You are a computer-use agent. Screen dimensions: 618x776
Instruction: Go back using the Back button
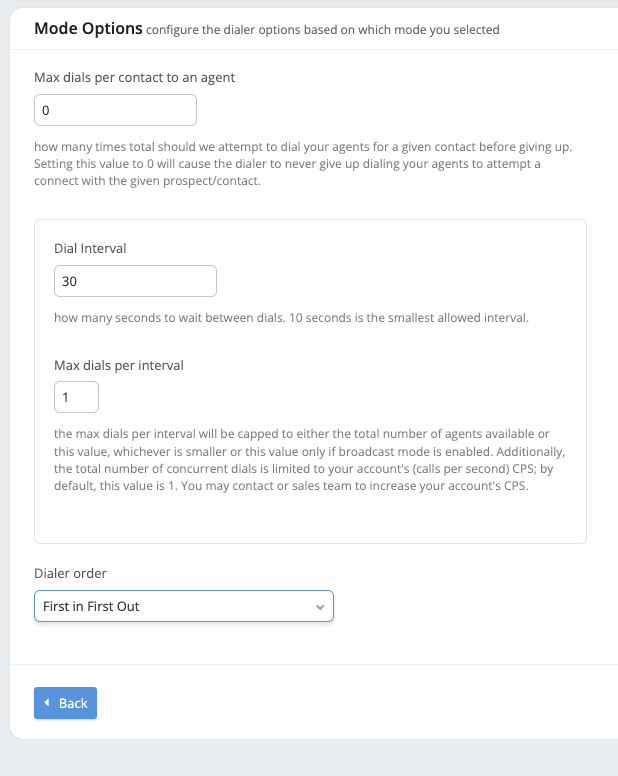65,703
